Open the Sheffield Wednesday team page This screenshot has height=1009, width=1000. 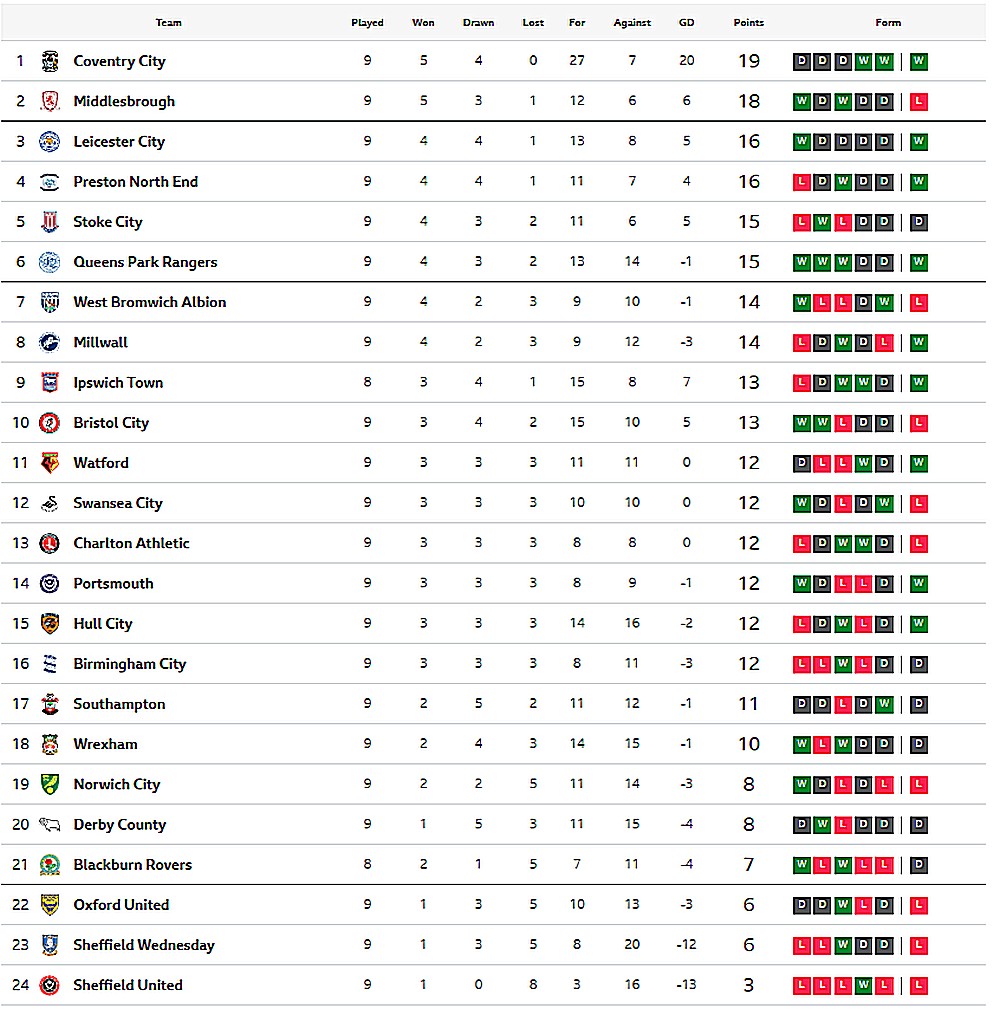coord(144,945)
